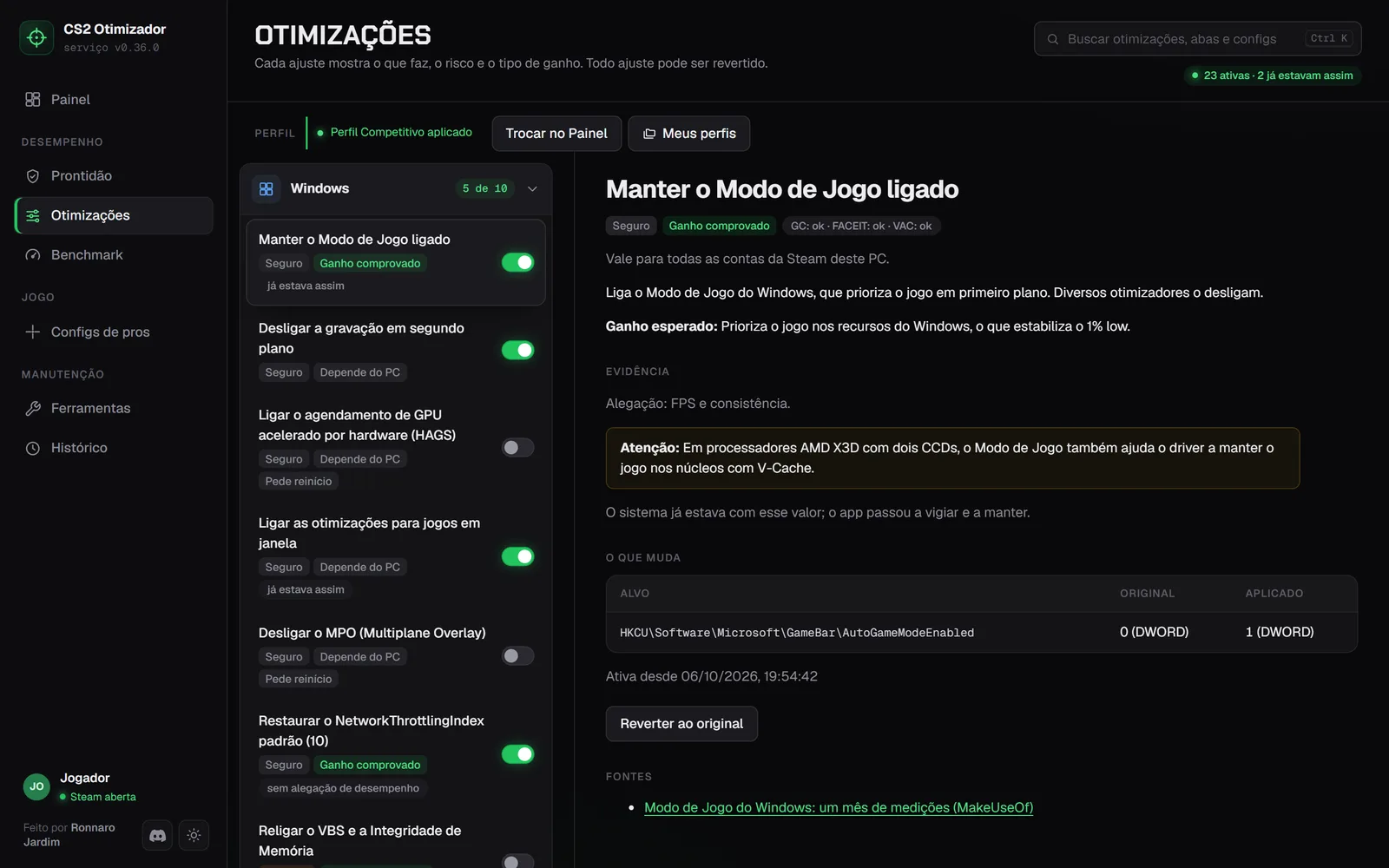Image resolution: width=1389 pixels, height=868 pixels.
Task: Enable the HAGS GPU scheduling switch
Action: click(x=517, y=448)
